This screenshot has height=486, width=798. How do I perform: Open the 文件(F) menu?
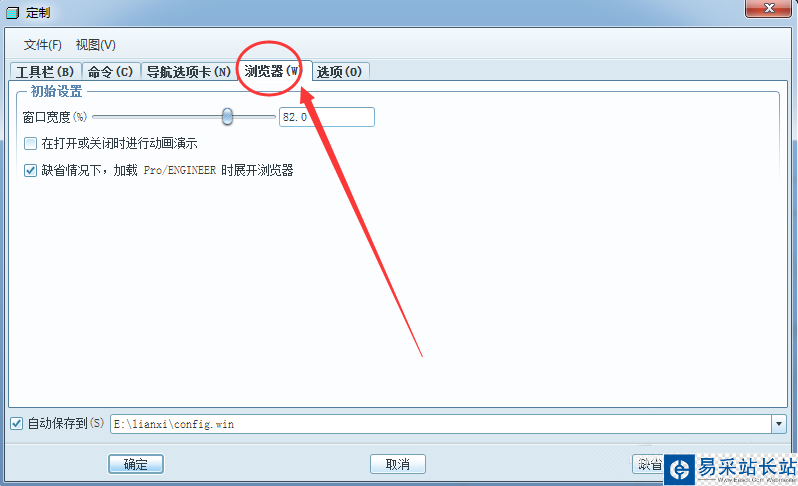43,45
